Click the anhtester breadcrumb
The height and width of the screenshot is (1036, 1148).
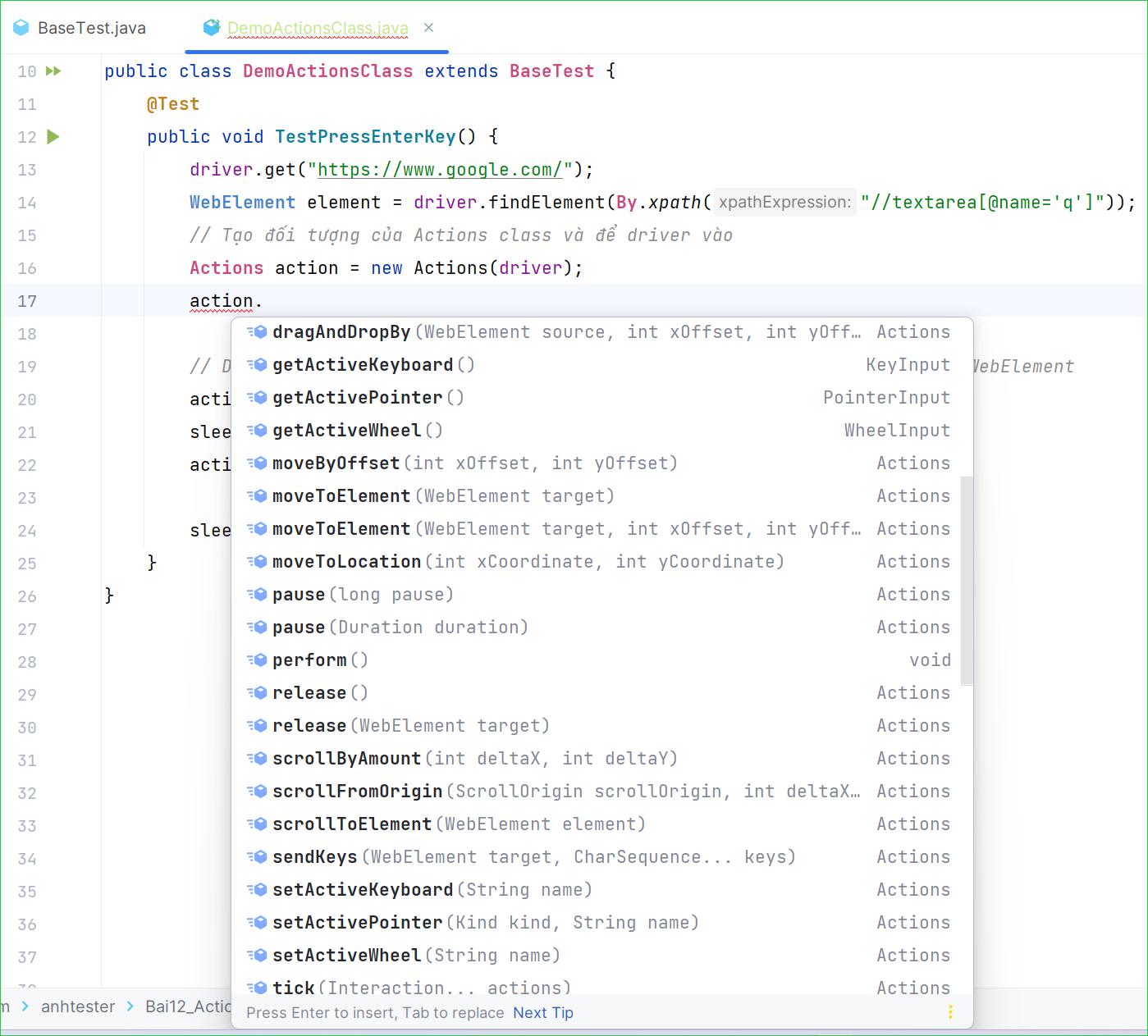tap(78, 1006)
